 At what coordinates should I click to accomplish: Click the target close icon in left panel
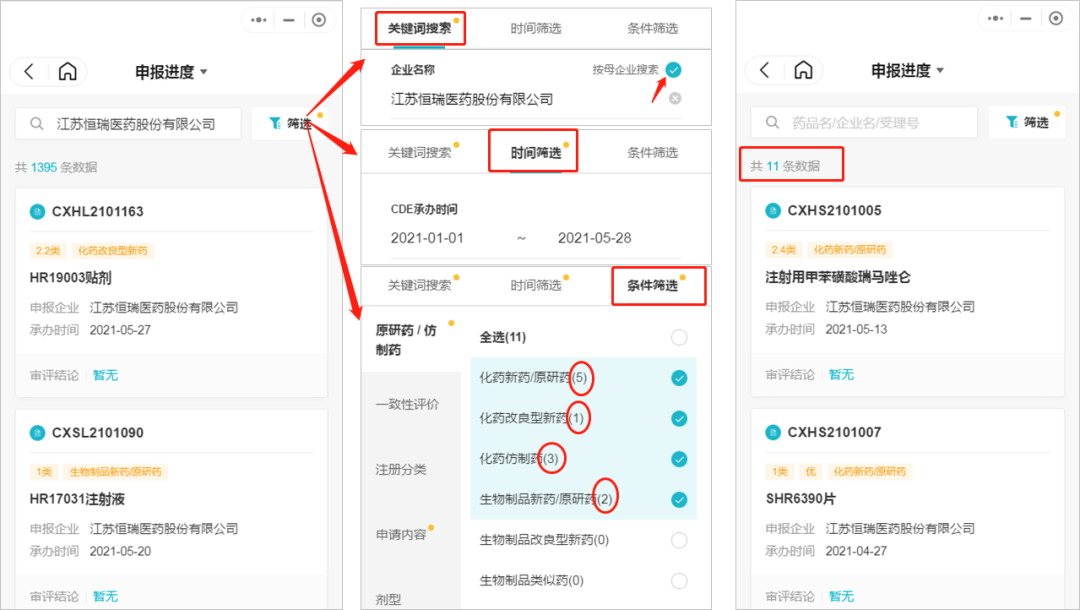coord(318,20)
